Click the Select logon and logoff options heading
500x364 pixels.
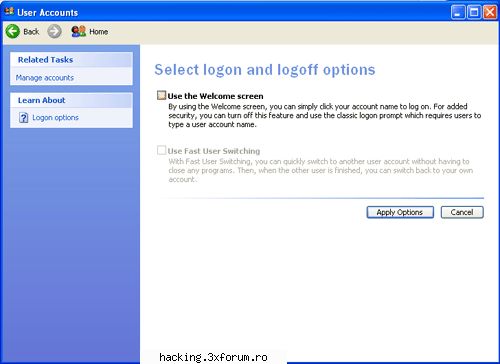pos(265,70)
